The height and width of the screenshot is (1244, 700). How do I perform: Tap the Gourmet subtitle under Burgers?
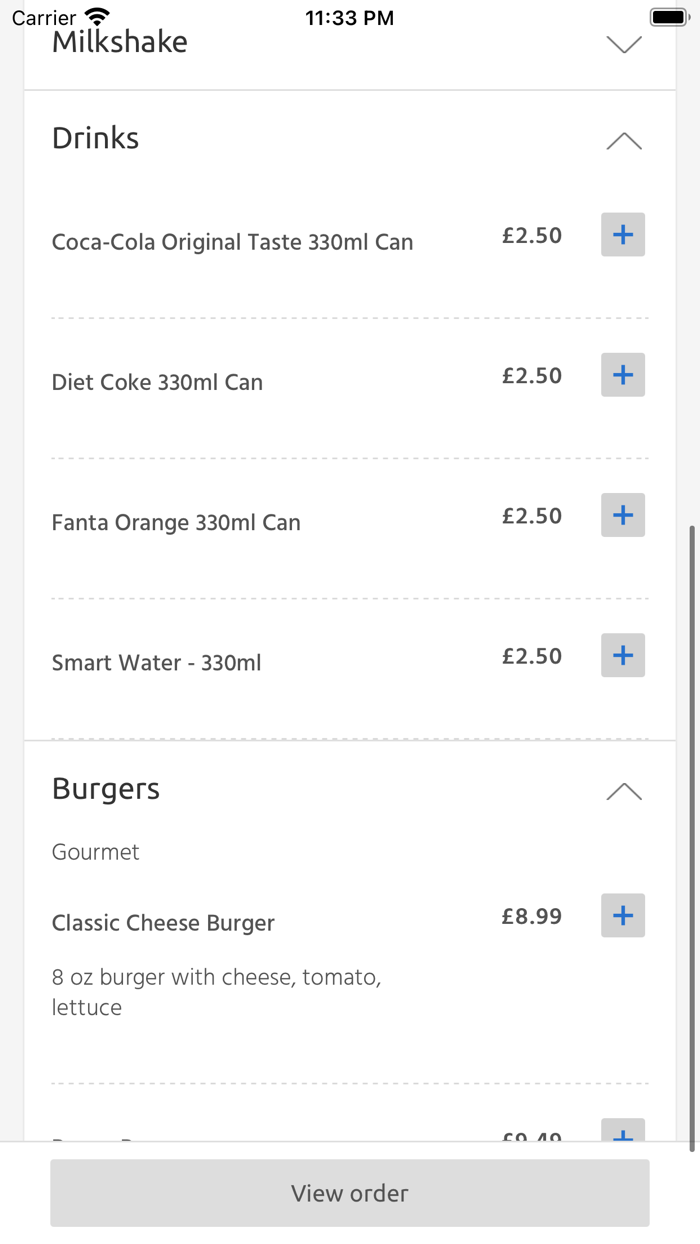(95, 851)
